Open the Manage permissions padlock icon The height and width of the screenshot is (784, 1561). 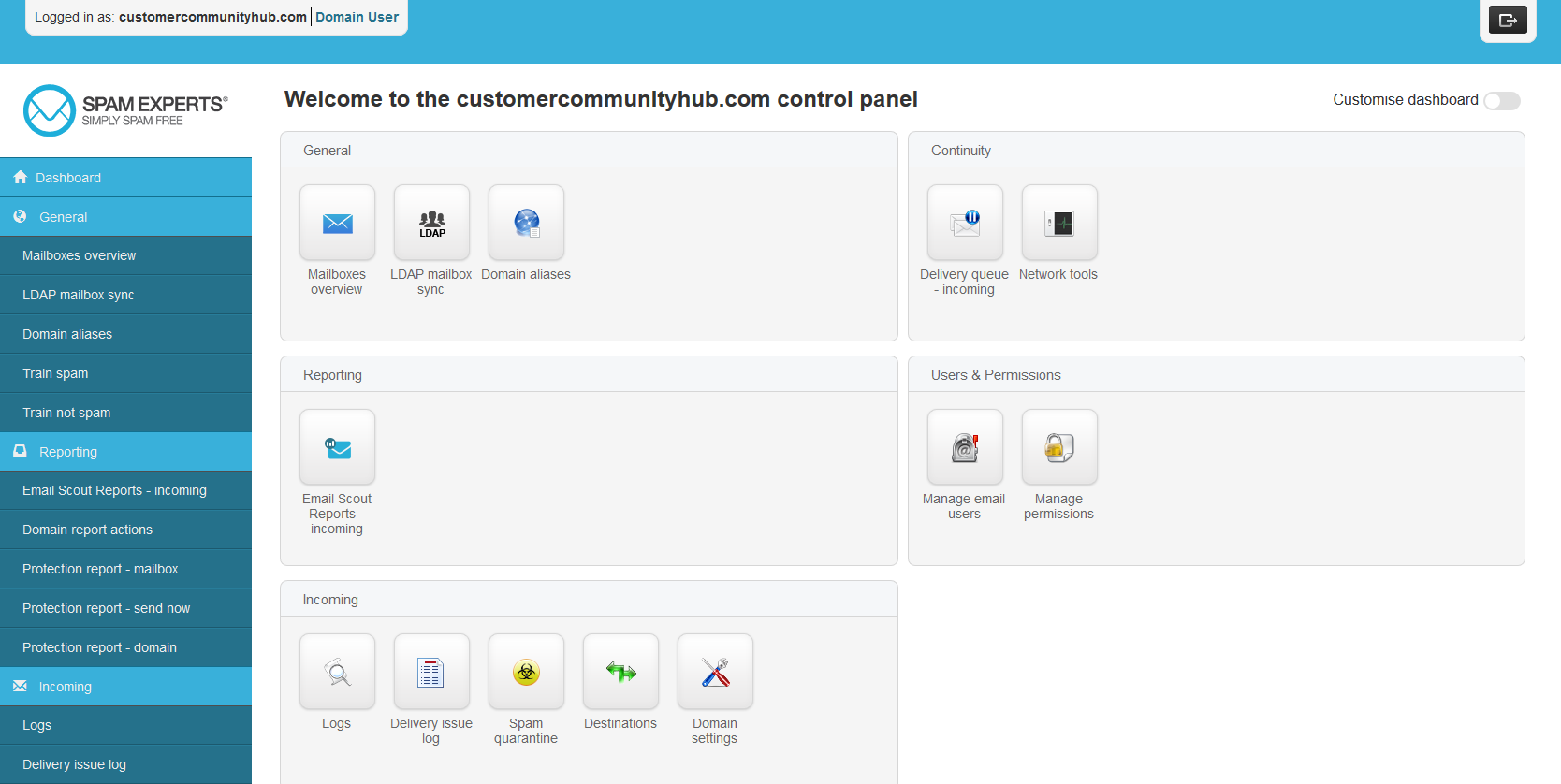pyautogui.click(x=1059, y=447)
